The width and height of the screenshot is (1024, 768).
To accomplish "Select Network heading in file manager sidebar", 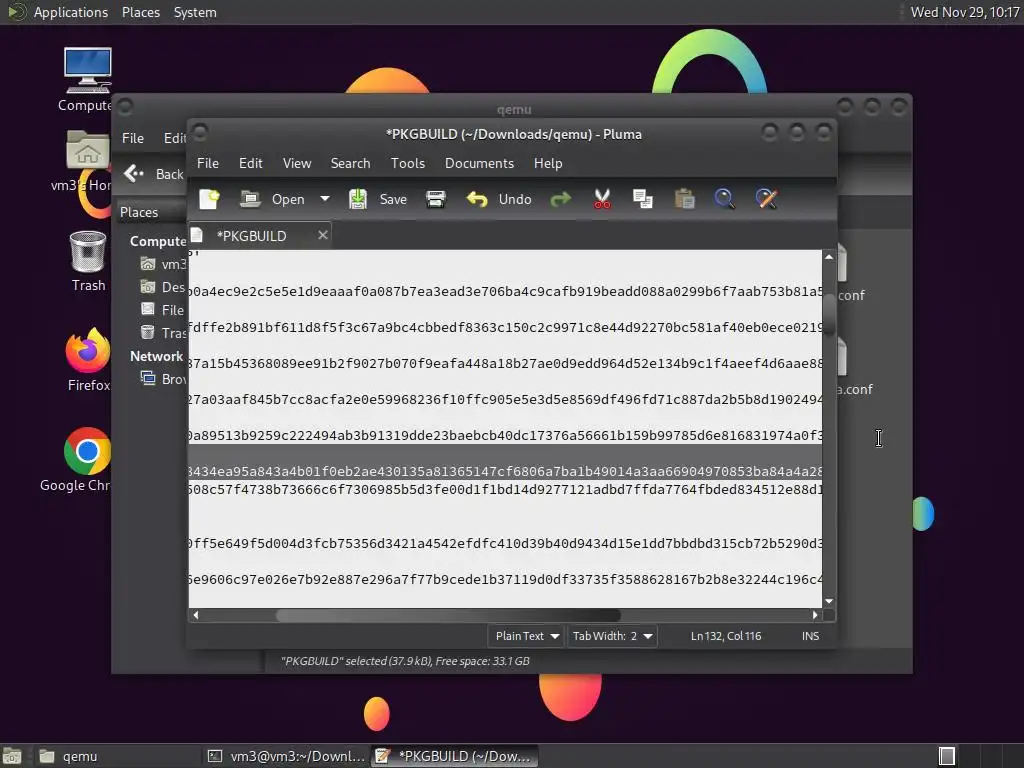I will click(x=156, y=357).
